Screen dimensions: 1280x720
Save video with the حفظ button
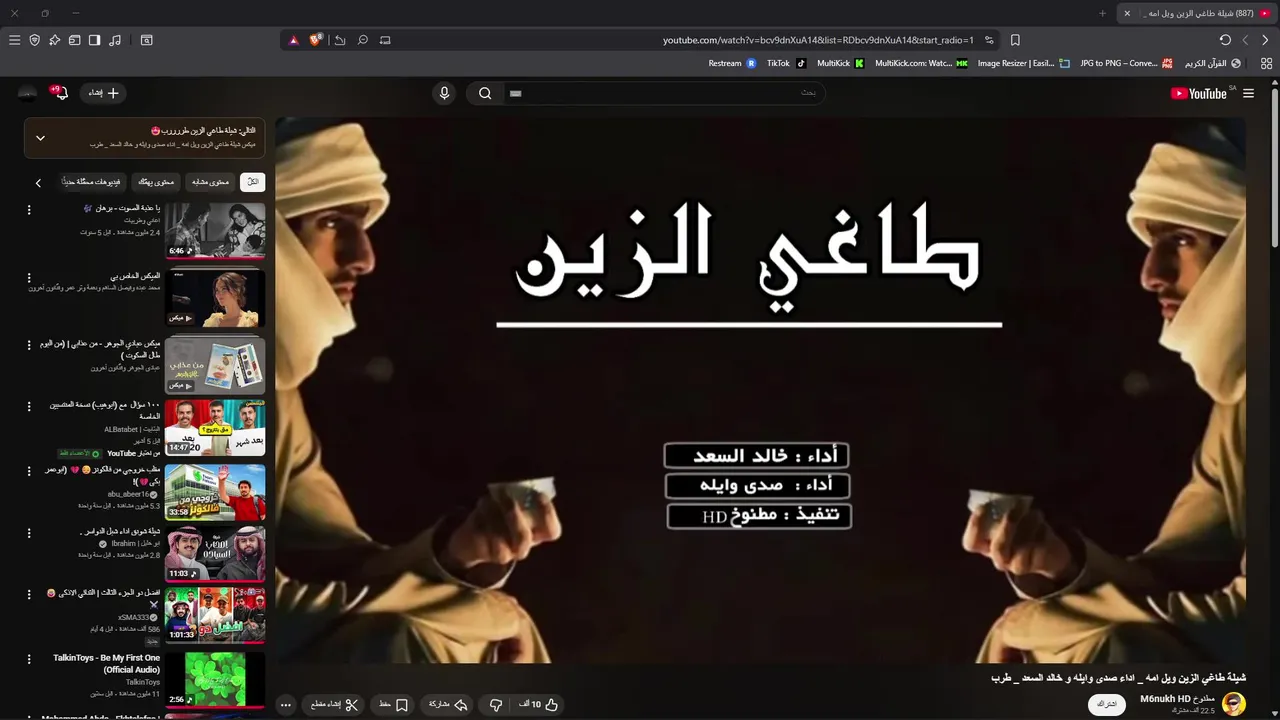[394, 704]
